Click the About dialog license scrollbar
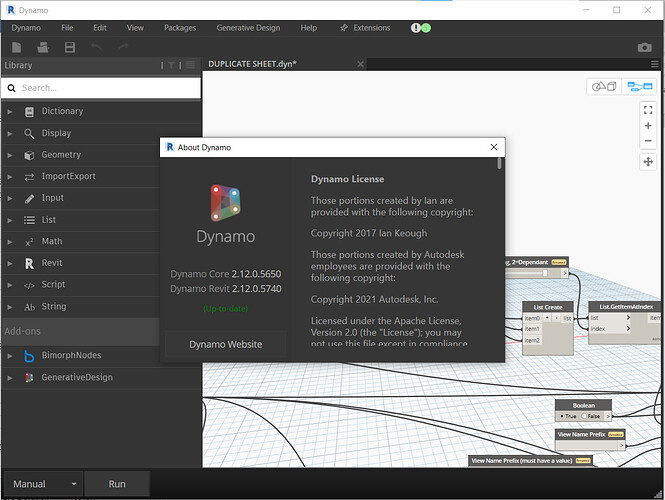 (x=500, y=163)
